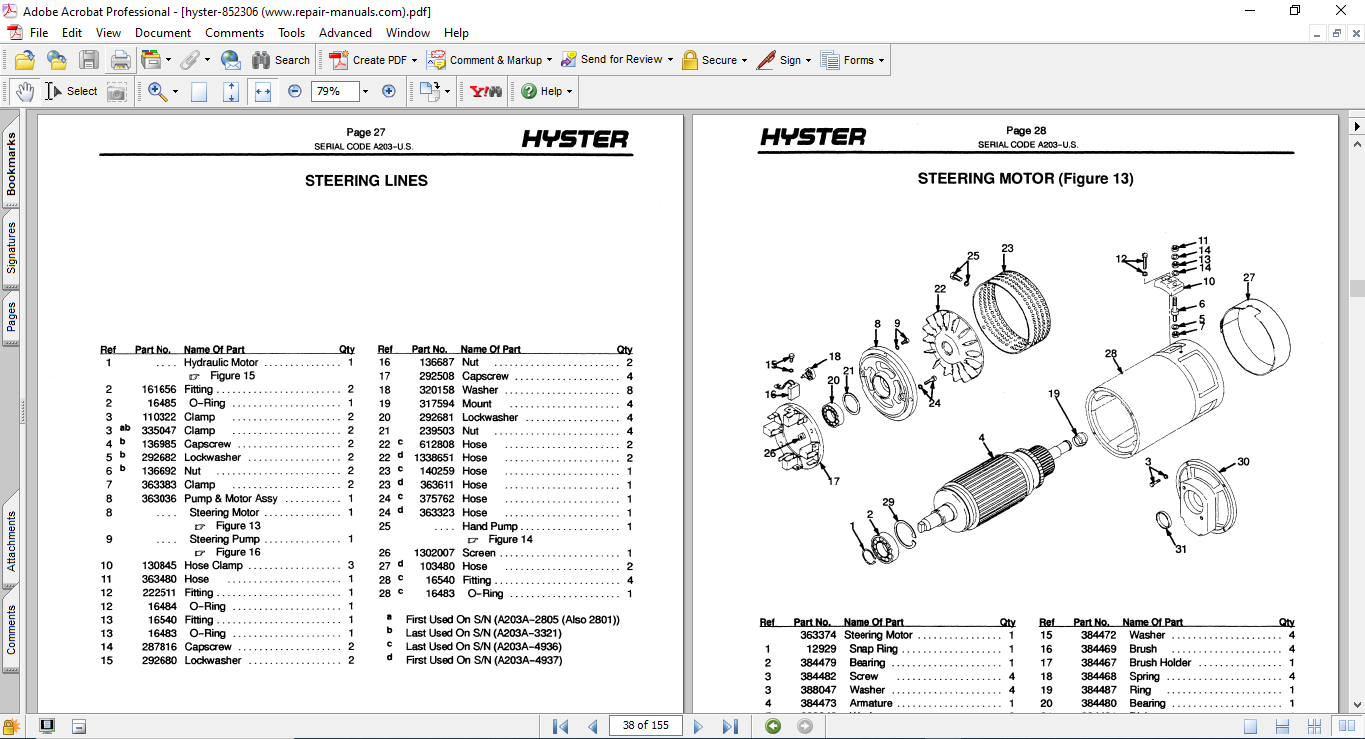The width and height of the screenshot is (1365, 739).
Task: Open the Bookmarks side tab
Action: click(11, 165)
